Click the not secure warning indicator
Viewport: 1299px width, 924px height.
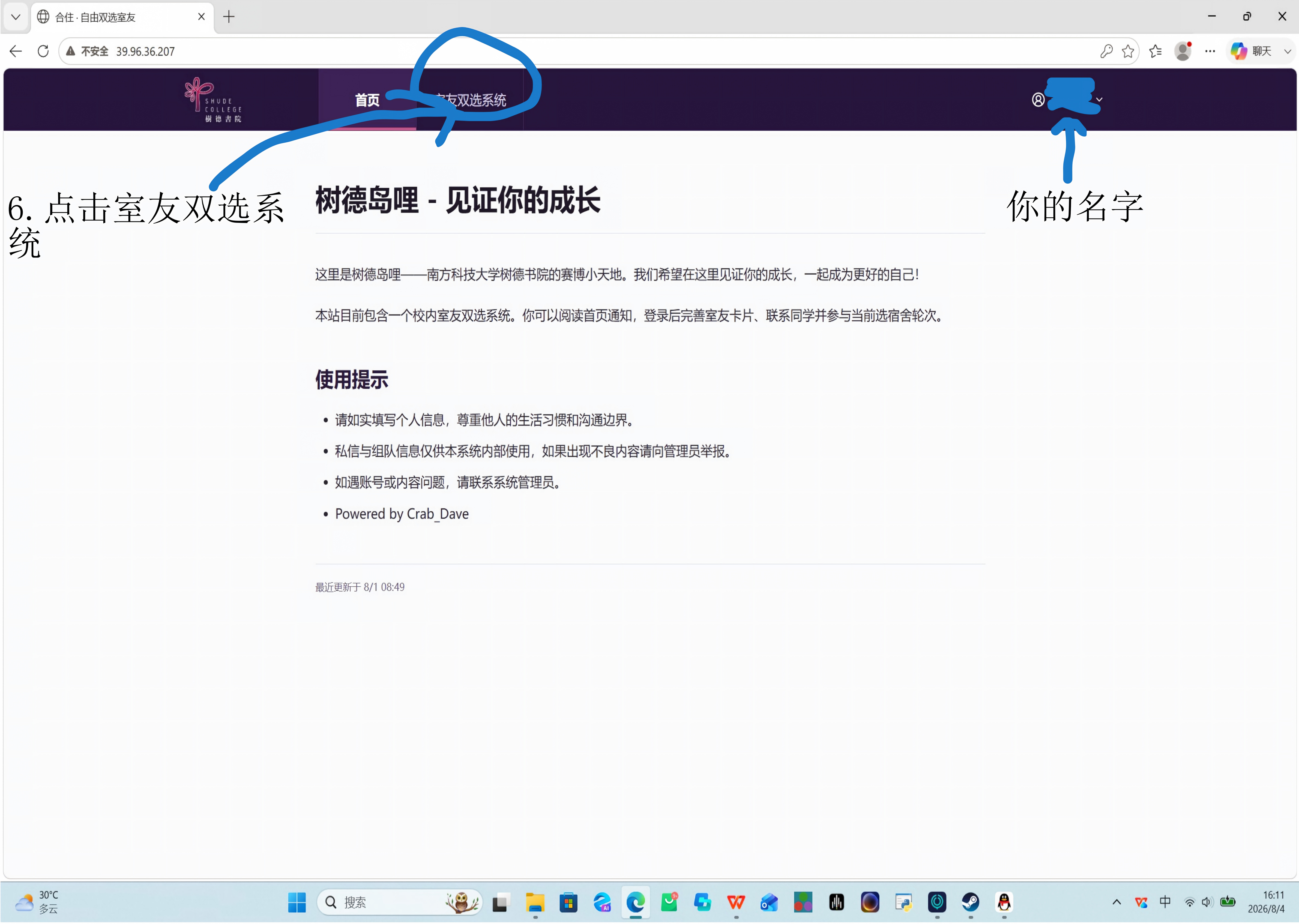click(87, 51)
